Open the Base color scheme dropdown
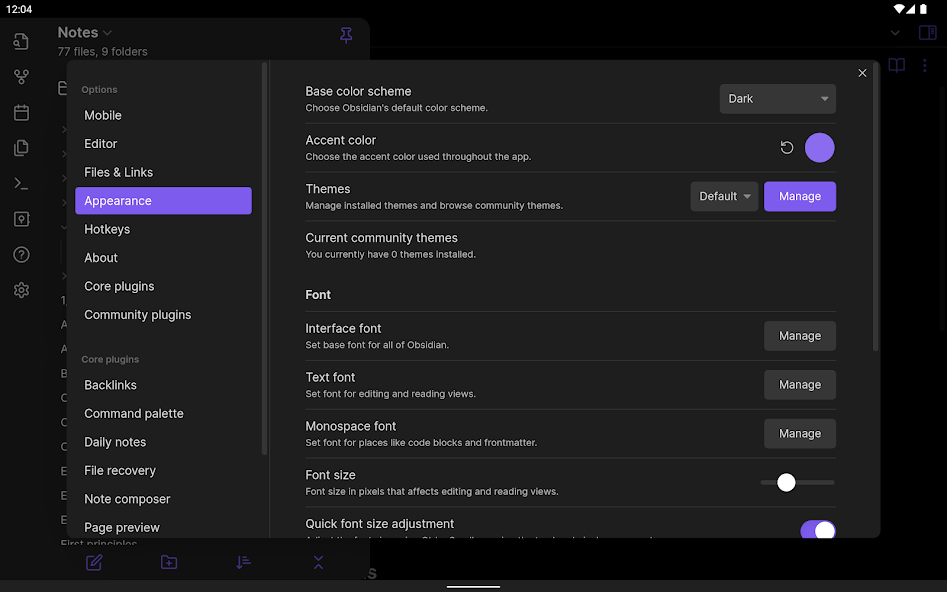Viewport: 947px width, 592px height. point(777,99)
